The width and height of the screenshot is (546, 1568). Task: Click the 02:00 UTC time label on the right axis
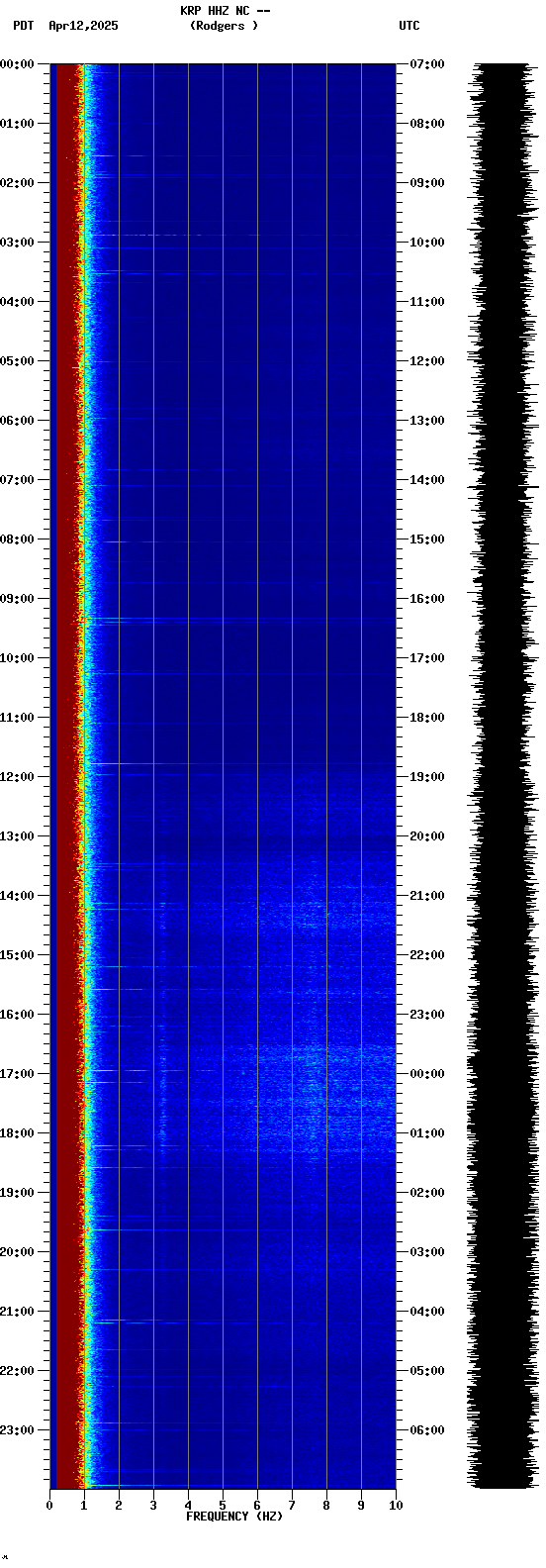[426, 1193]
